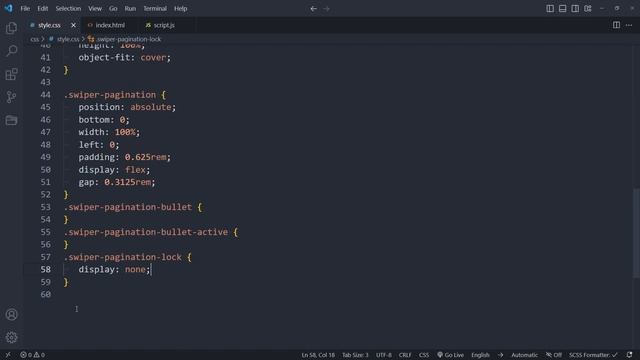
Task: Click the arrow icon in status bar
Action: coord(500,355)
